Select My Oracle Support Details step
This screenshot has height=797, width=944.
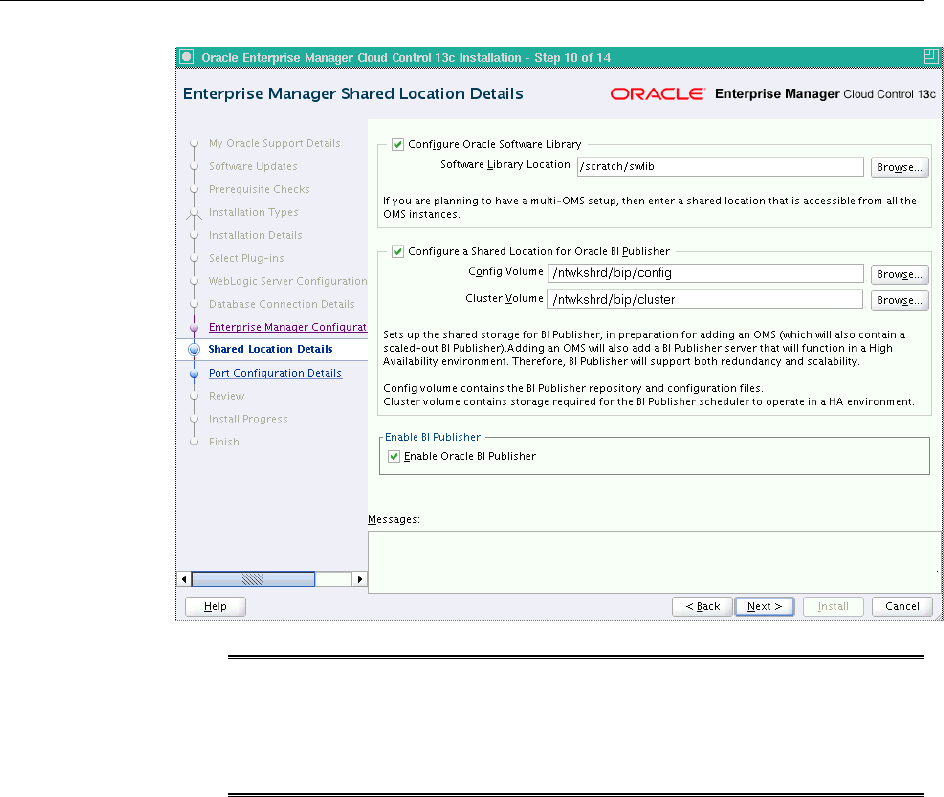(x=275, y=143)
